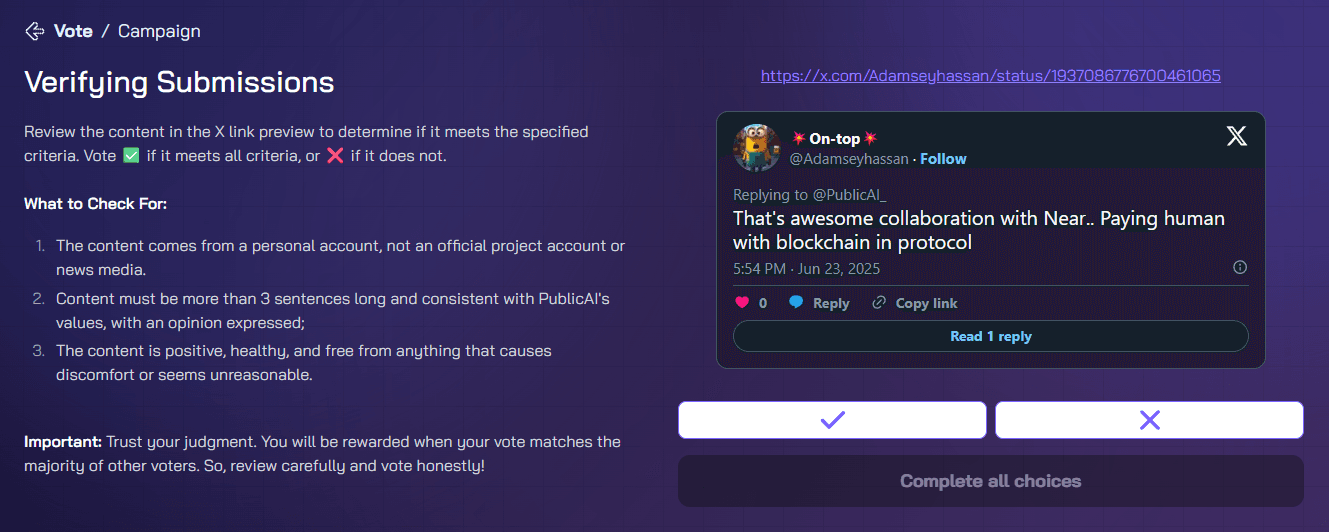The image size is (1329, 532).
Task: Click the Reply text in tweet
Action: [831, 303]
